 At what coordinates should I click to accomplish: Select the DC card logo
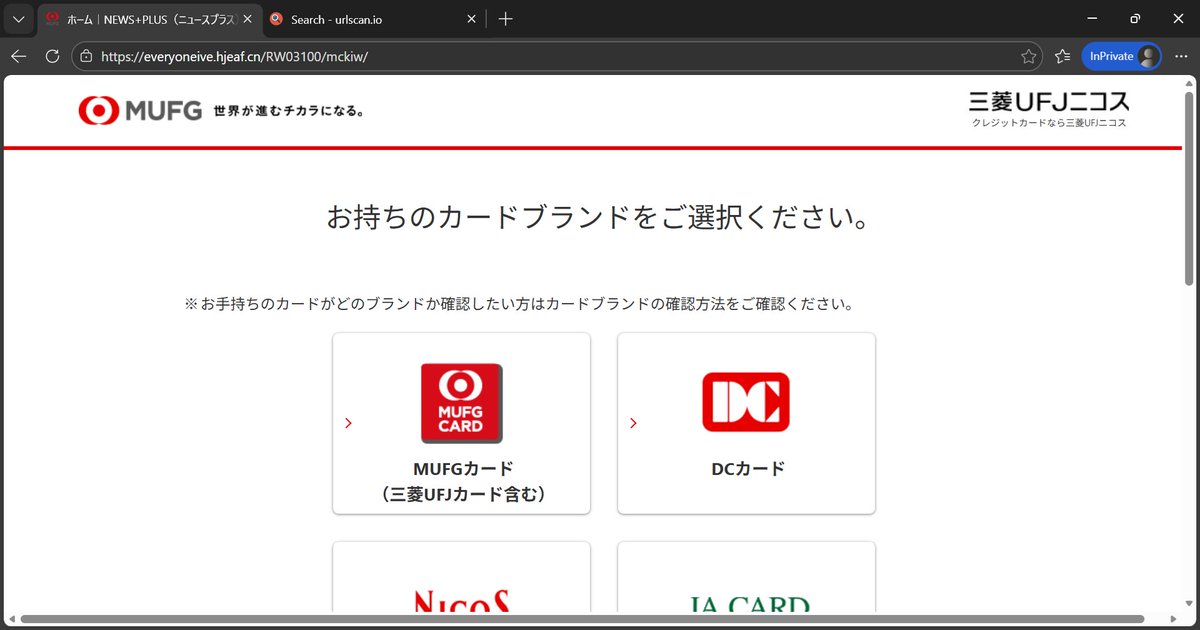746,402
